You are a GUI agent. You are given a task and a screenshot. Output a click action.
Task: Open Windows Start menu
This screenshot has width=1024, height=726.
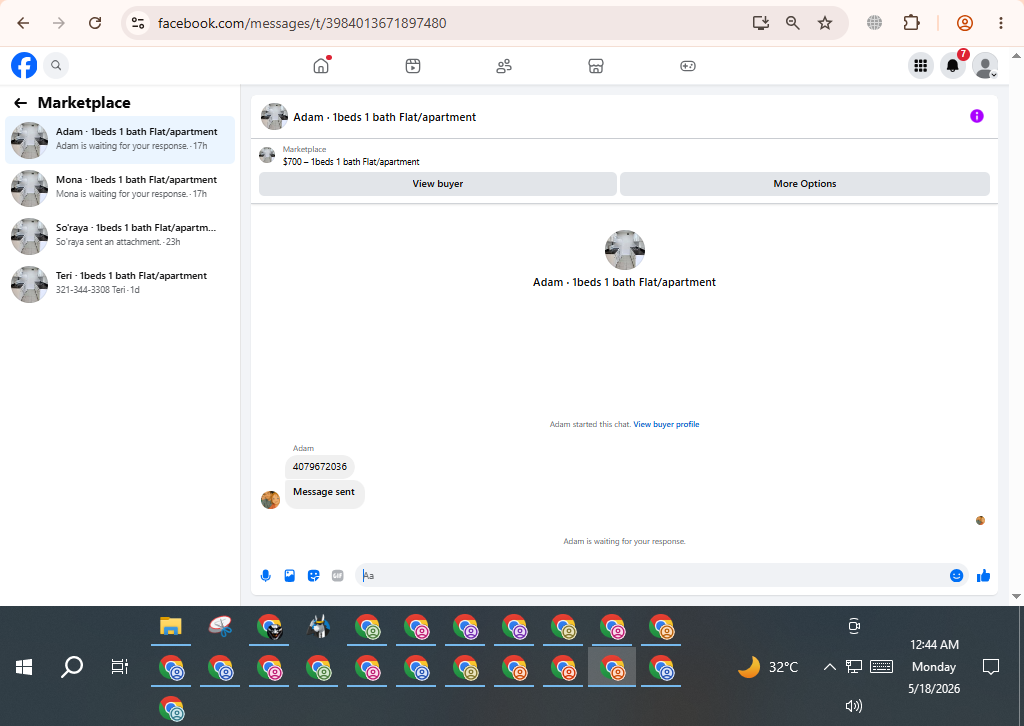click(x=24, y=667)
